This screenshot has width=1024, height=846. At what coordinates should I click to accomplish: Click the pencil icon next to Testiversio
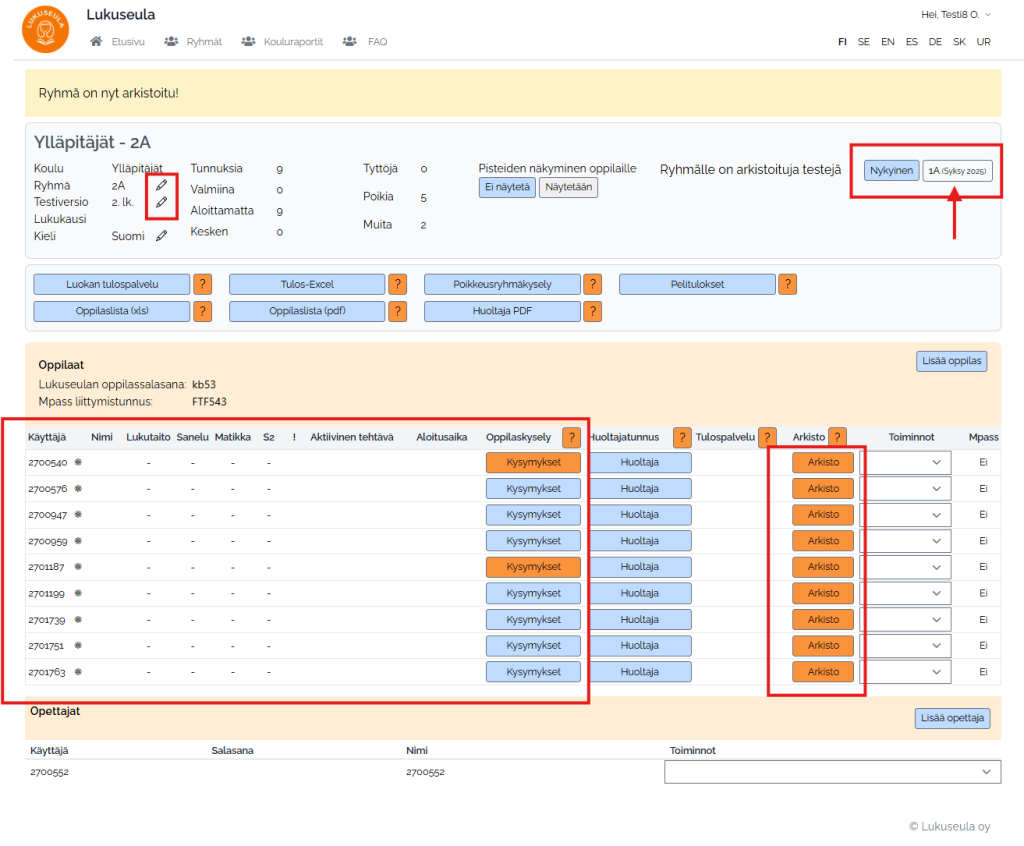(161, 202)
